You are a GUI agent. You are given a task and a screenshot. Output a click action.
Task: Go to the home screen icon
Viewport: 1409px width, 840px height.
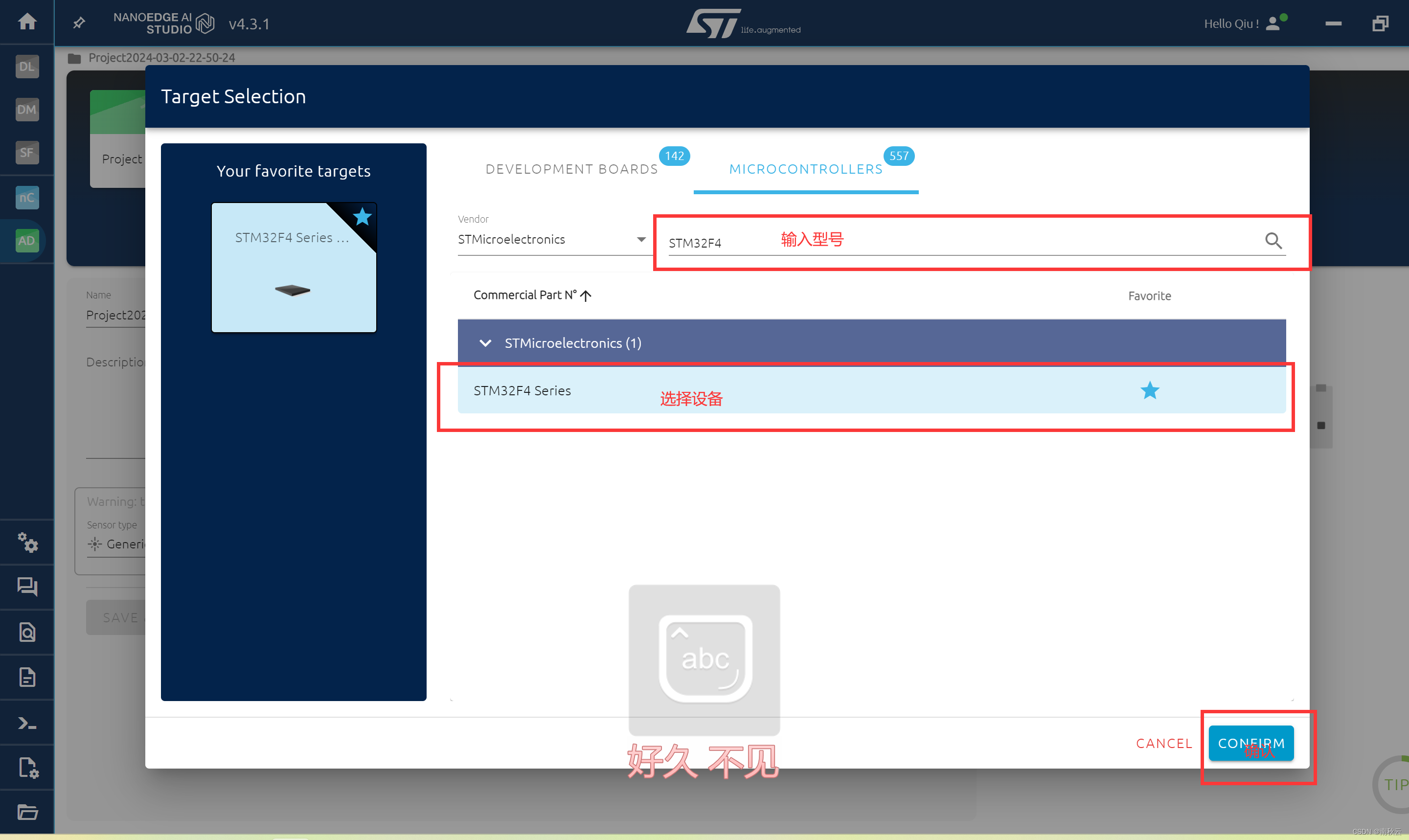point(26,22)
